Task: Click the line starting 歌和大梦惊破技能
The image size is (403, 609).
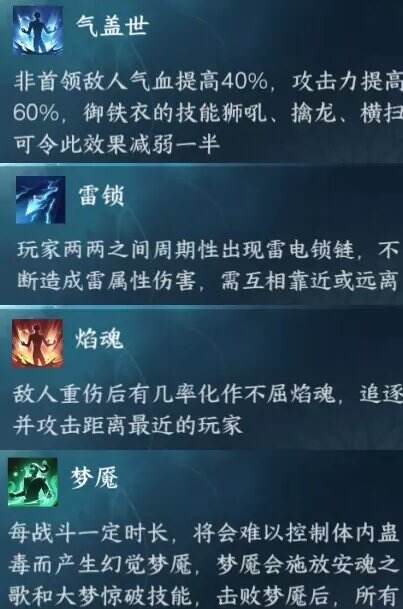Action: 202,595
